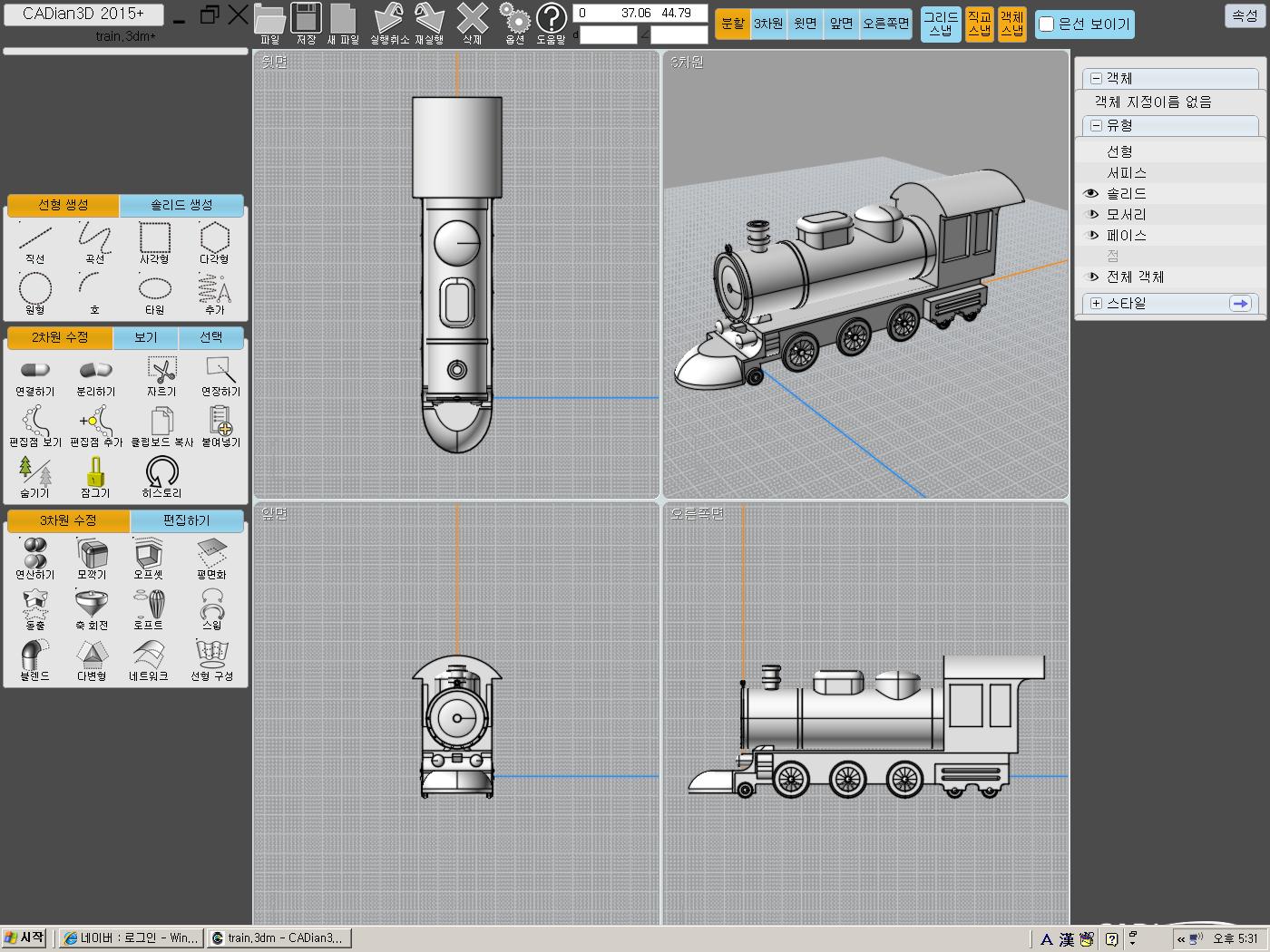The height and width of the screenshot is (952, 1270).
Task: Use the 편집점 추가 add point tool
Action: pyautogui.click(x=95, y=427)
